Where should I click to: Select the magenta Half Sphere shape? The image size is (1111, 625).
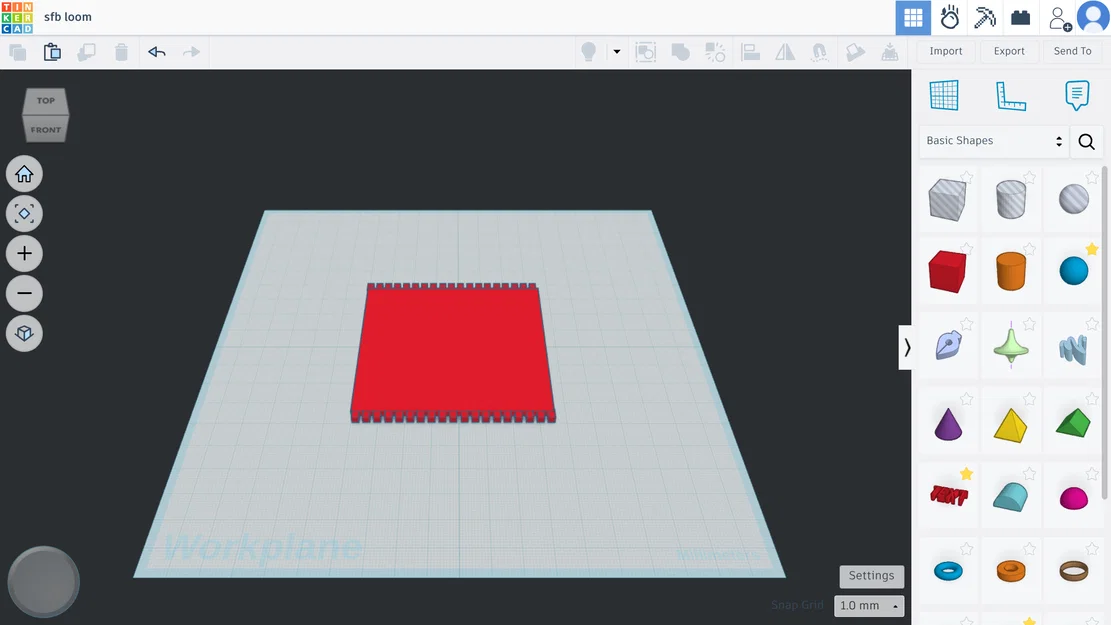pos(1073,498)
